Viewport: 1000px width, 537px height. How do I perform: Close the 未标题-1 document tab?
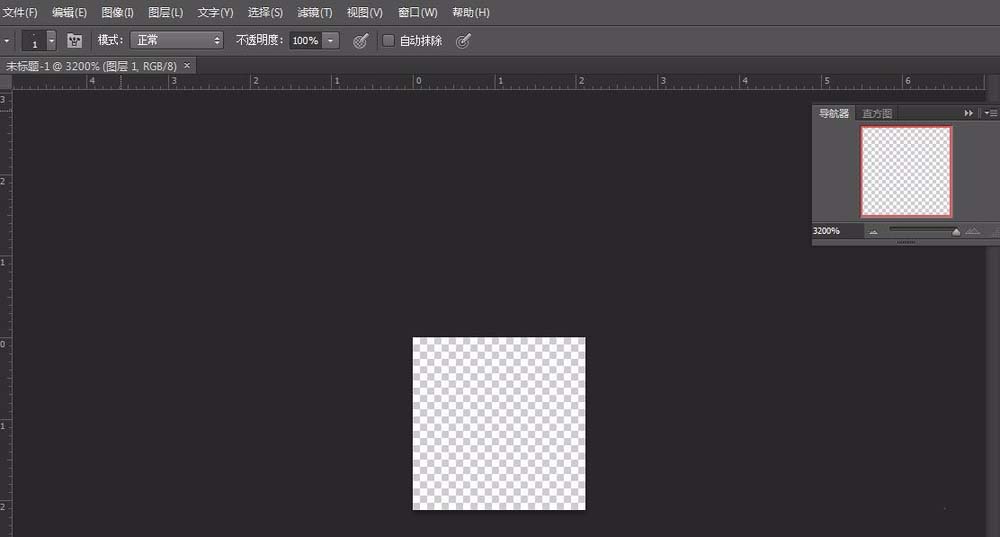tap(186, 65)
